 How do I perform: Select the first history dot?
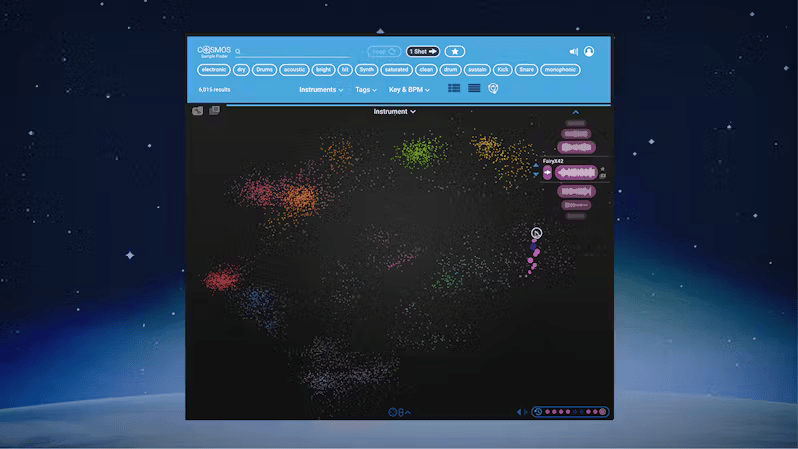548,412
